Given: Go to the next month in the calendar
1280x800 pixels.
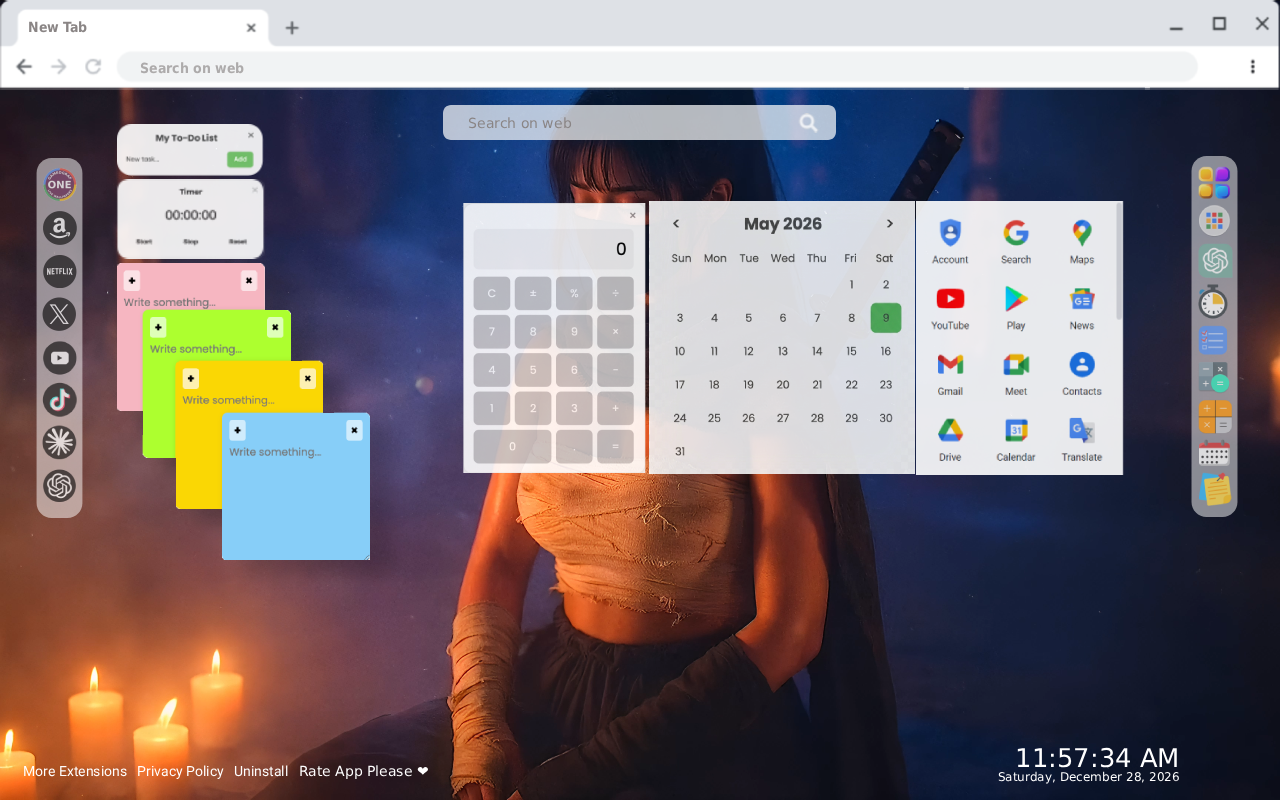Looking at the screenshot, I should click(890, 224).
